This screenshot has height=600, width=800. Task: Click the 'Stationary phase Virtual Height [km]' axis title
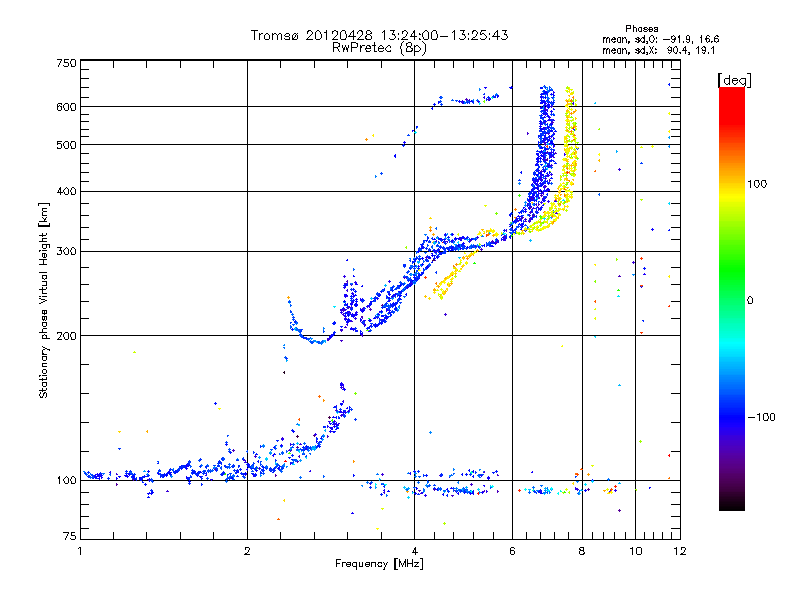click(x=43, y=301)
